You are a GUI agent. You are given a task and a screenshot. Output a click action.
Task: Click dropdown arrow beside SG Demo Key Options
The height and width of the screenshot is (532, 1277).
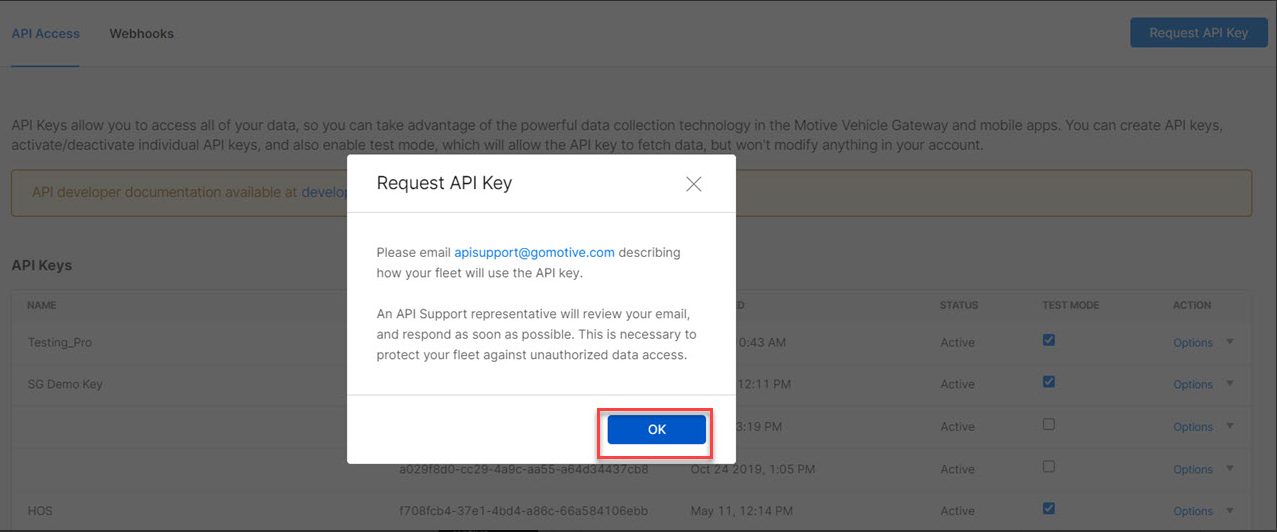1230,384
